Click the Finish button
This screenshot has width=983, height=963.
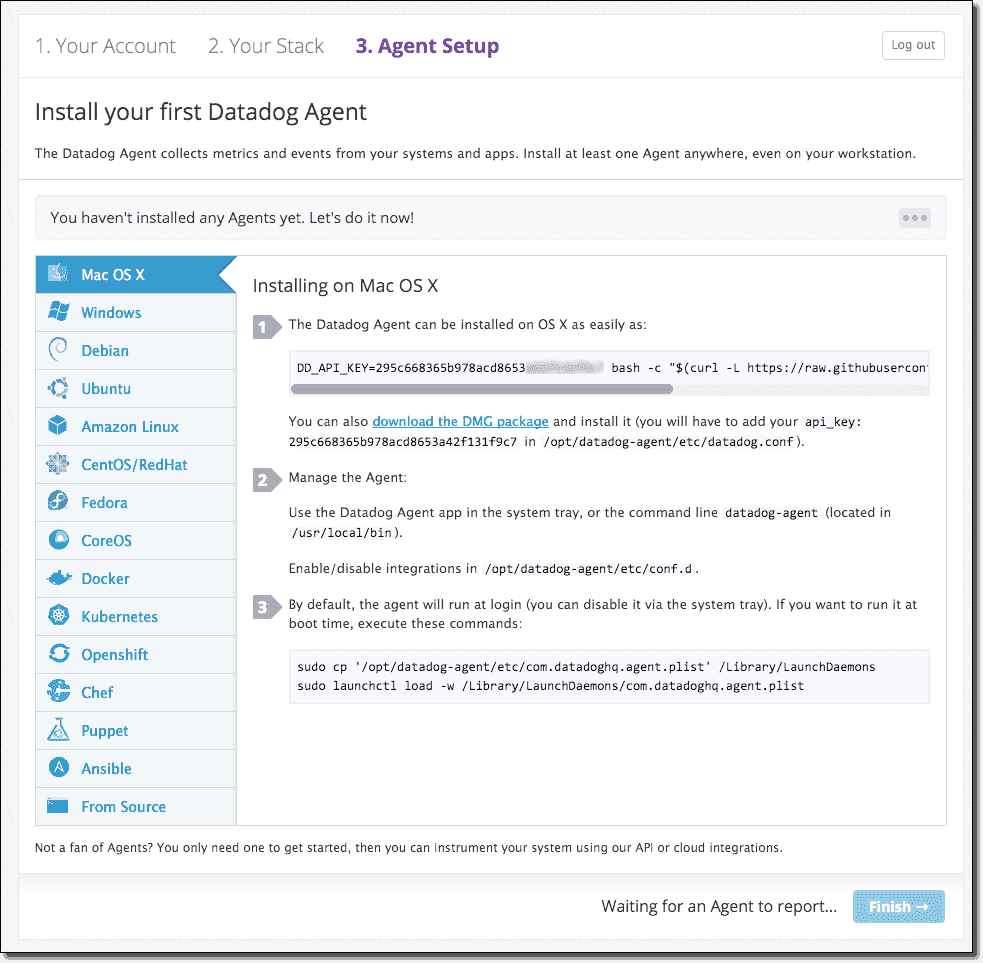(x=898, y=906)
